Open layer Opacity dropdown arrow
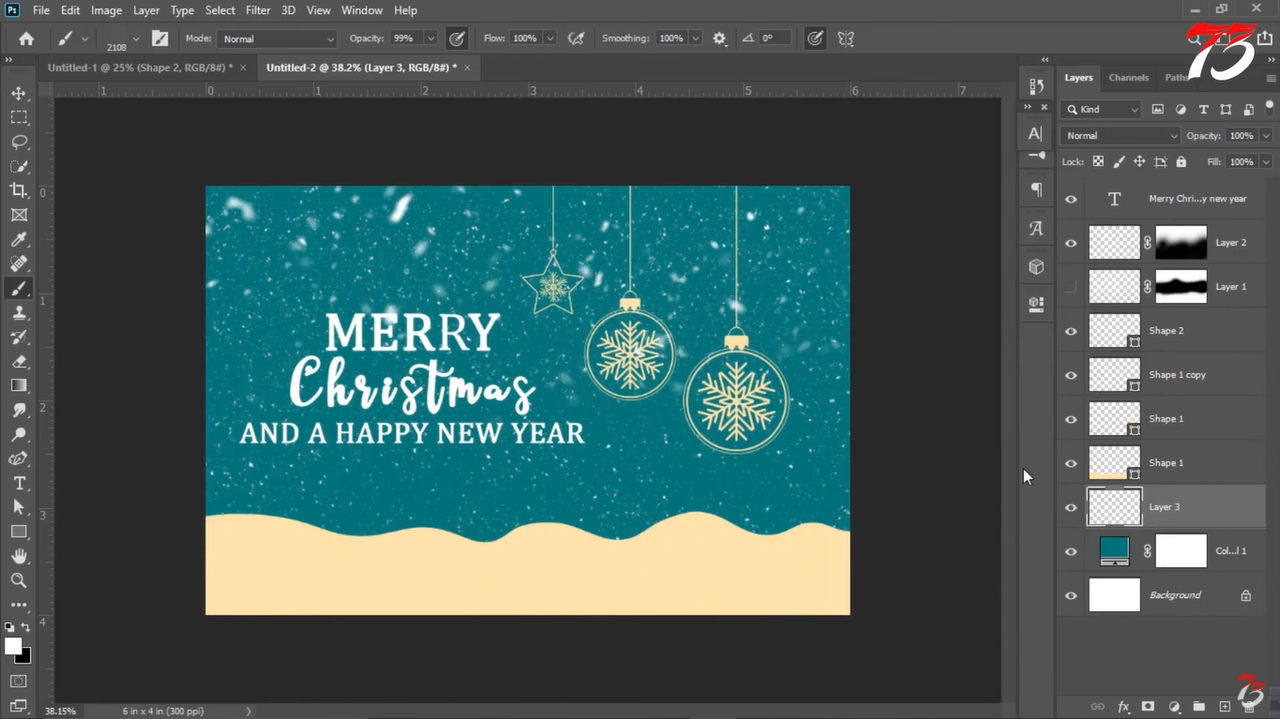This screenshot has height=719, width=1280. [1266, 135]
